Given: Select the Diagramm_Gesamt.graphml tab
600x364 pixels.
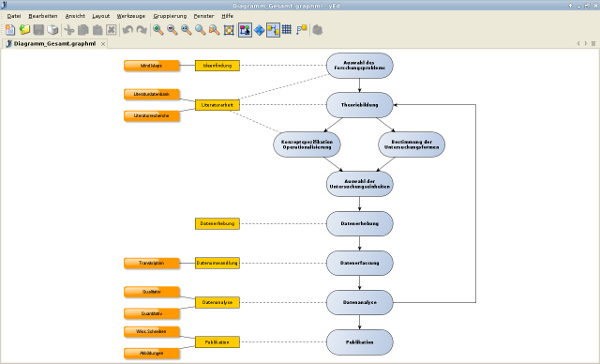Looking at the screenshot, I should pyautogui.click(x=55, y=44).
